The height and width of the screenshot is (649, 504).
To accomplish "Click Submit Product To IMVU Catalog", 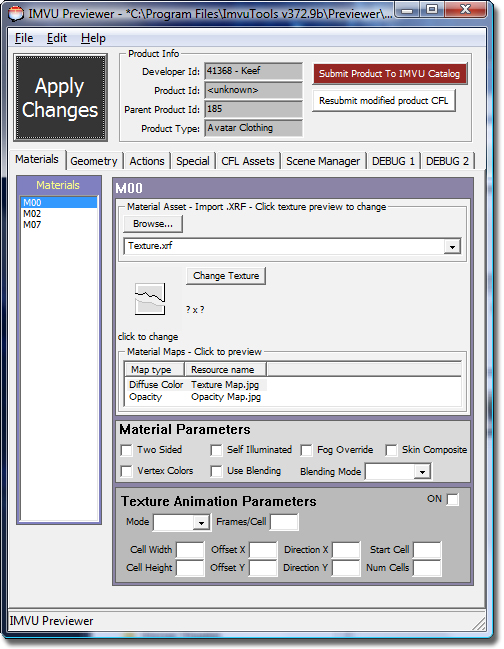I will pyautogui.click(x=389, y=74).
